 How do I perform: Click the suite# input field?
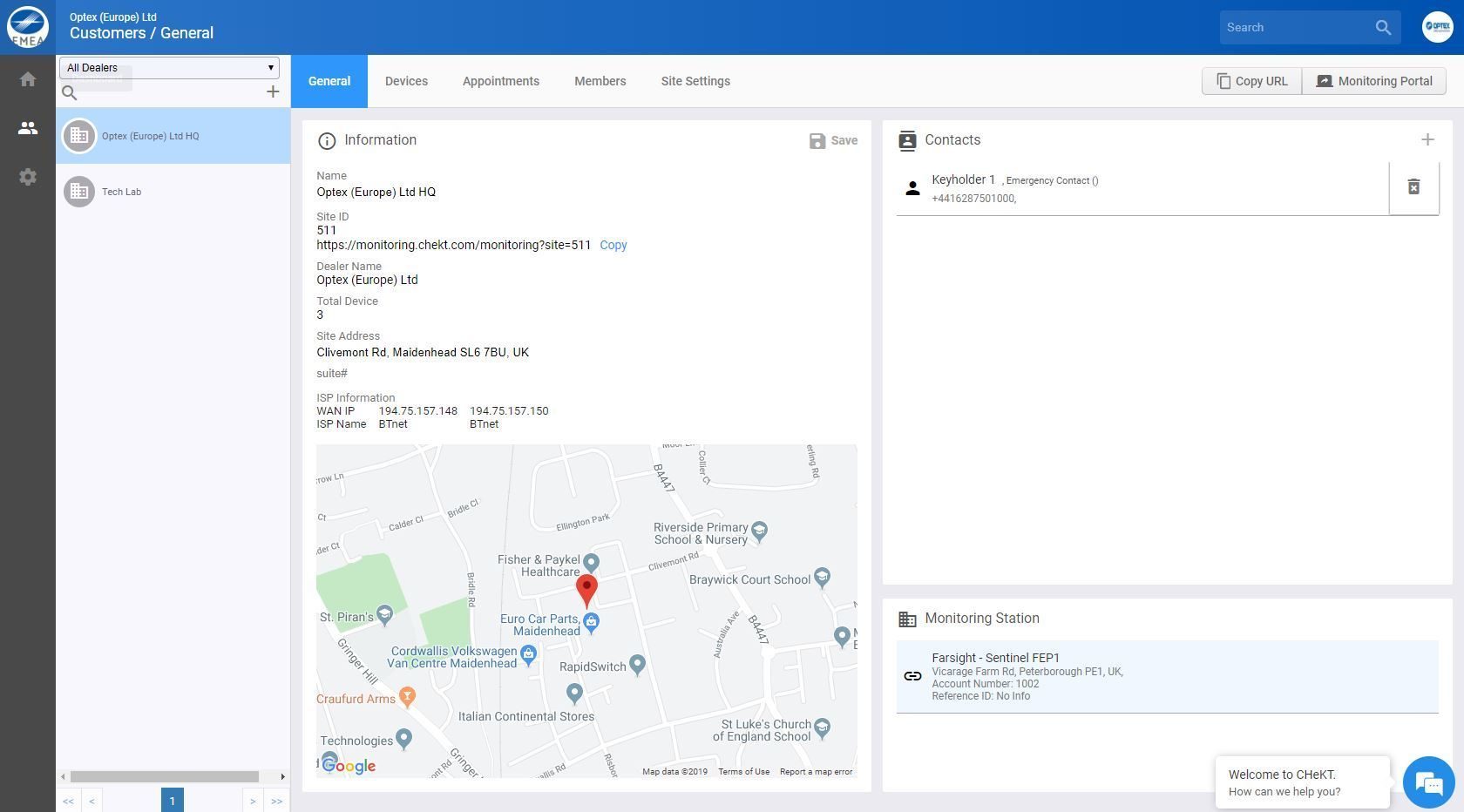click(x=586, y=373)
